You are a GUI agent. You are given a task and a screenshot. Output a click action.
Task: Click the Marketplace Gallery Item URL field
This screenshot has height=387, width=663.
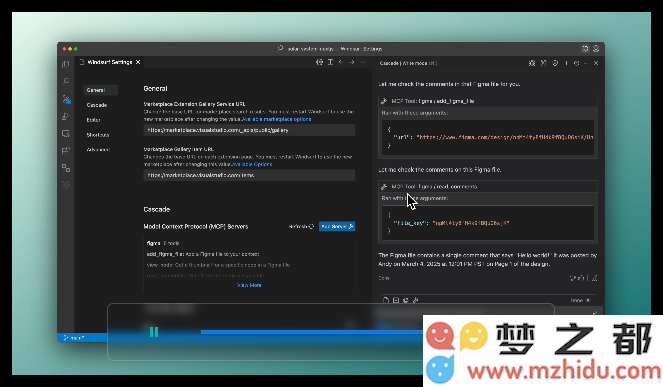click(x=249, y=175)
